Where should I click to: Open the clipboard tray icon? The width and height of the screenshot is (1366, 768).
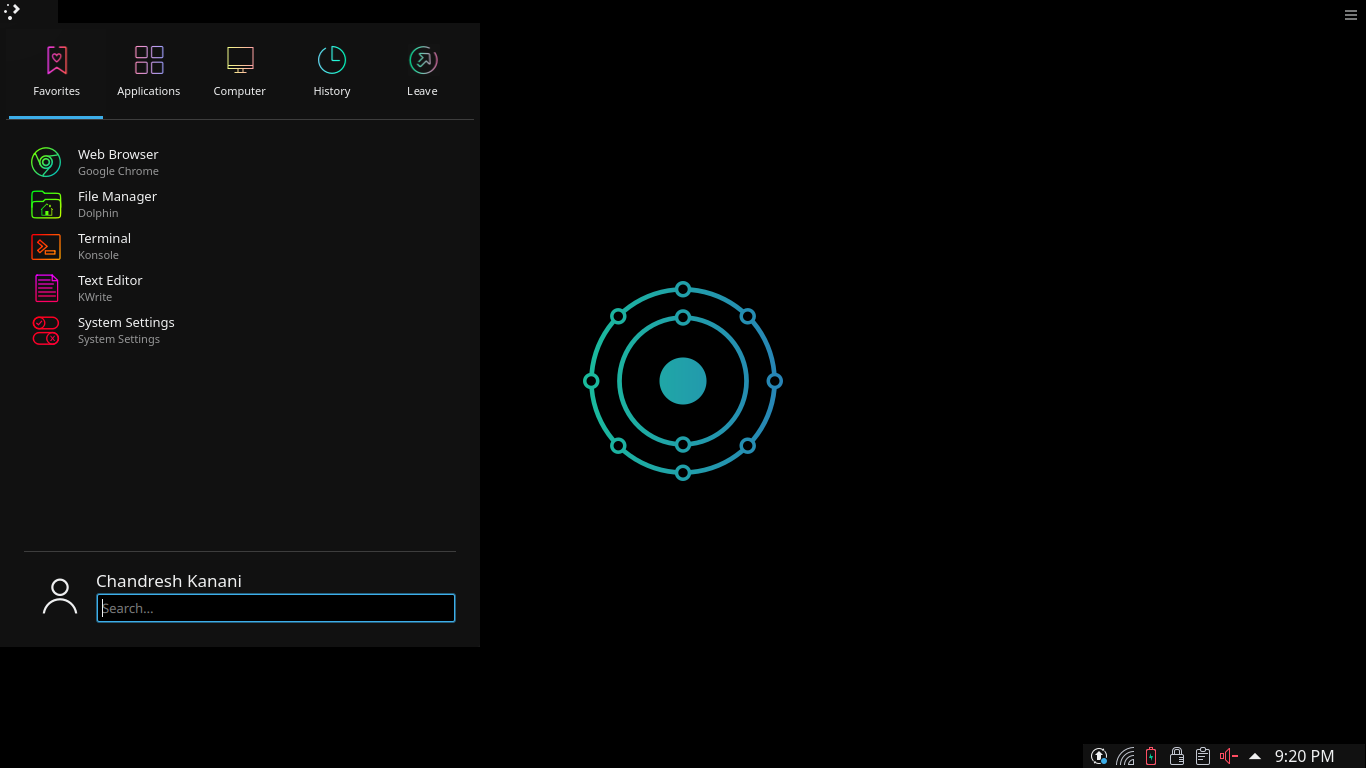point(1203,756)
